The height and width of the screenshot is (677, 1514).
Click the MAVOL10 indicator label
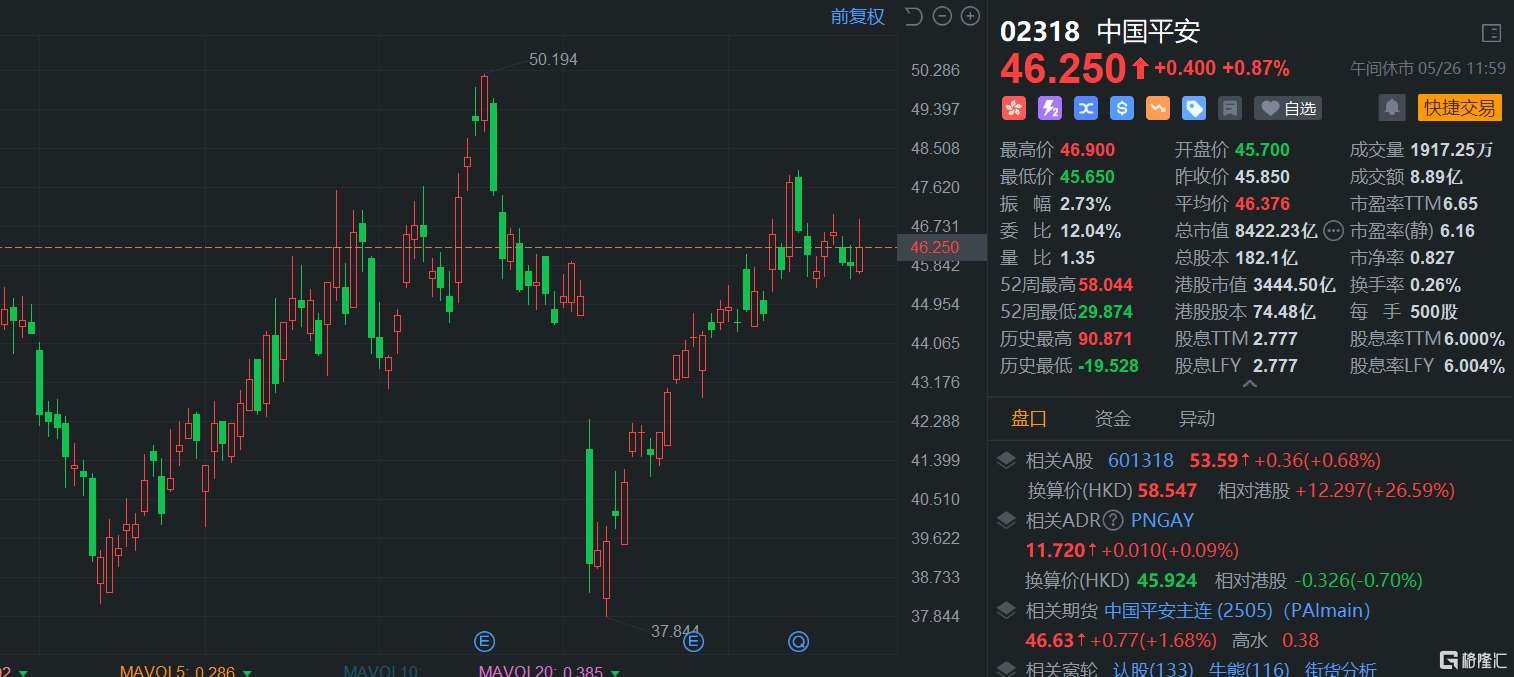[x=382, y=672]
